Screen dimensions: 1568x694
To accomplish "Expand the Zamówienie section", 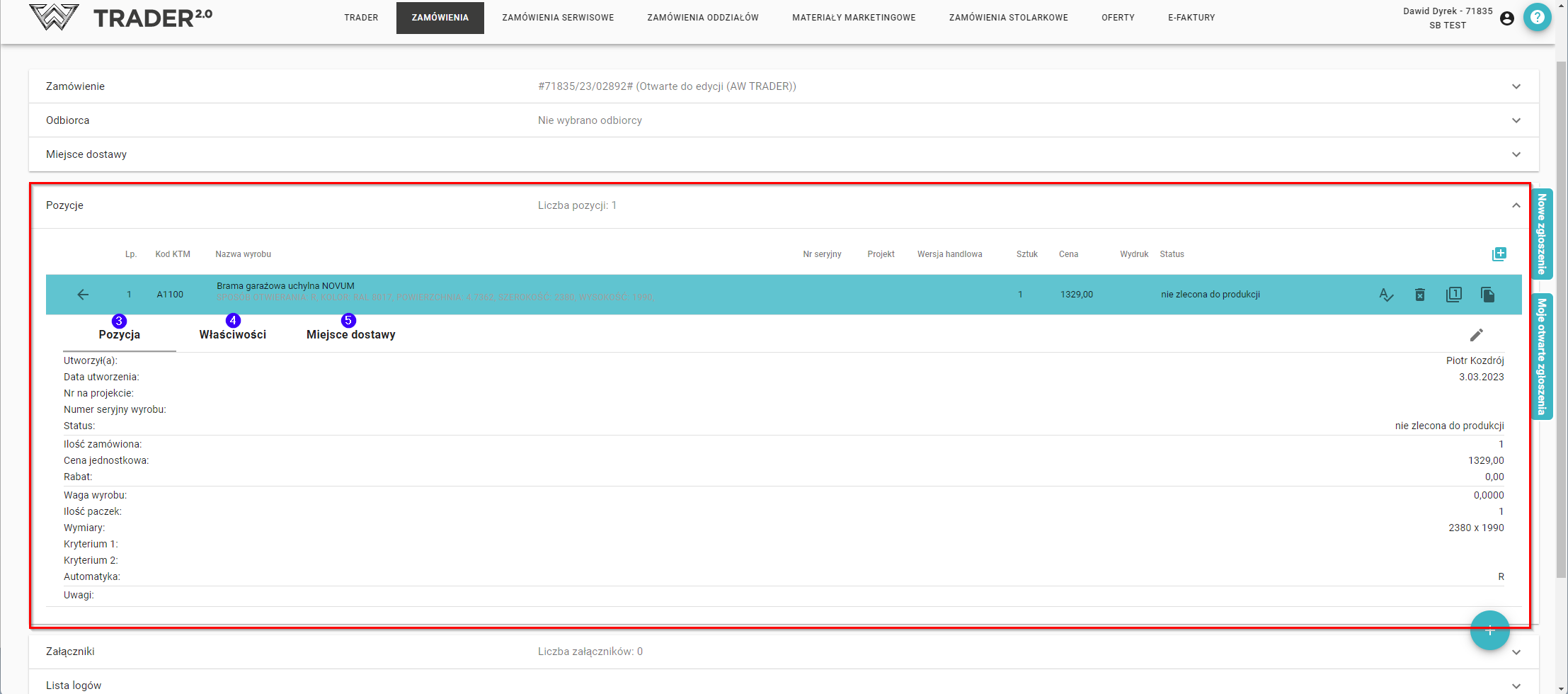I will 1516,86.
